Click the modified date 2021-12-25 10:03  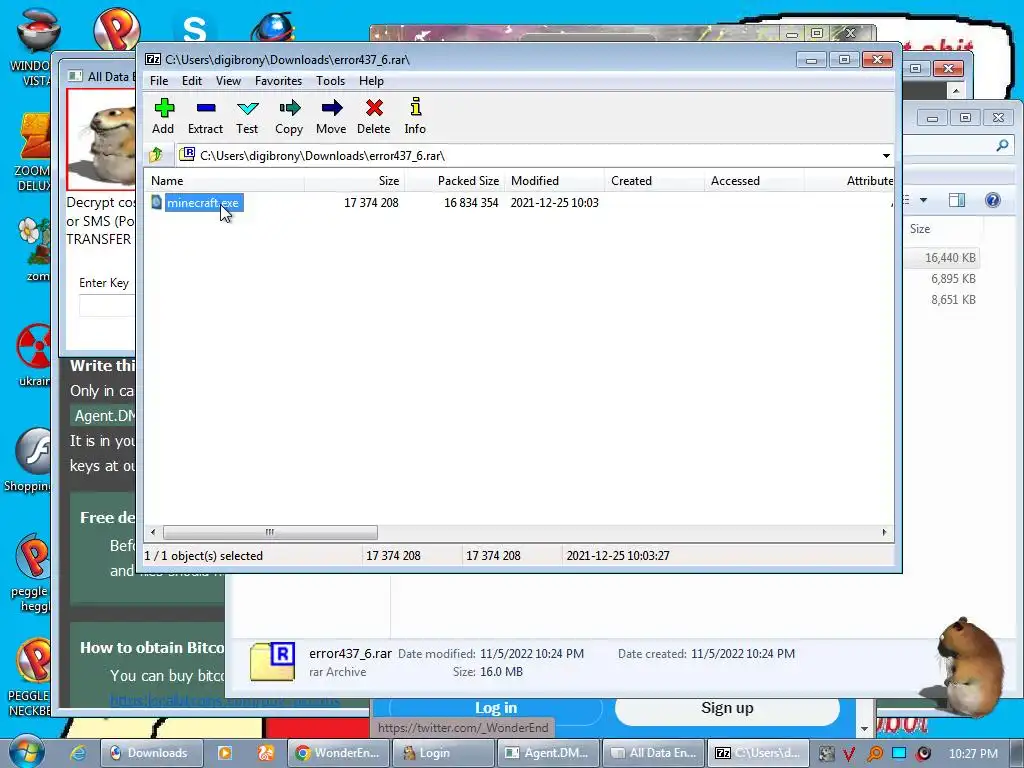554,202
